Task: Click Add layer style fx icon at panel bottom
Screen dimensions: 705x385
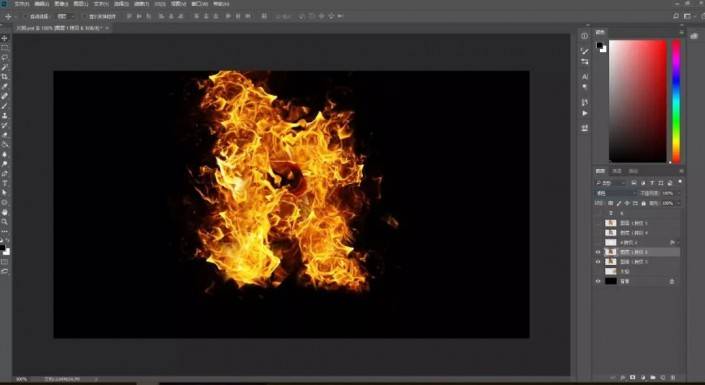Action: [623, 377]
